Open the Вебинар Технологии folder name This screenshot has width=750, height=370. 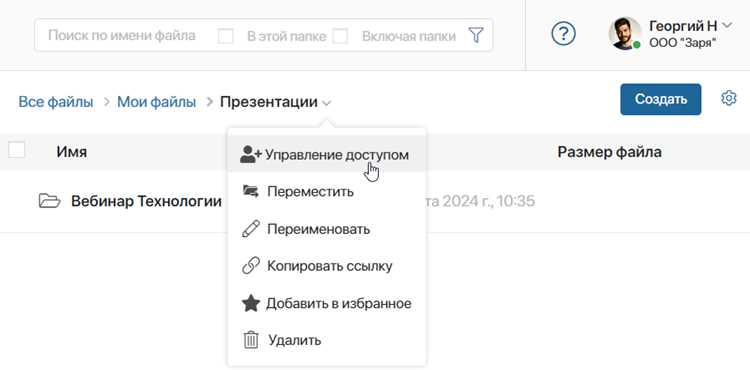pos(146,201)
